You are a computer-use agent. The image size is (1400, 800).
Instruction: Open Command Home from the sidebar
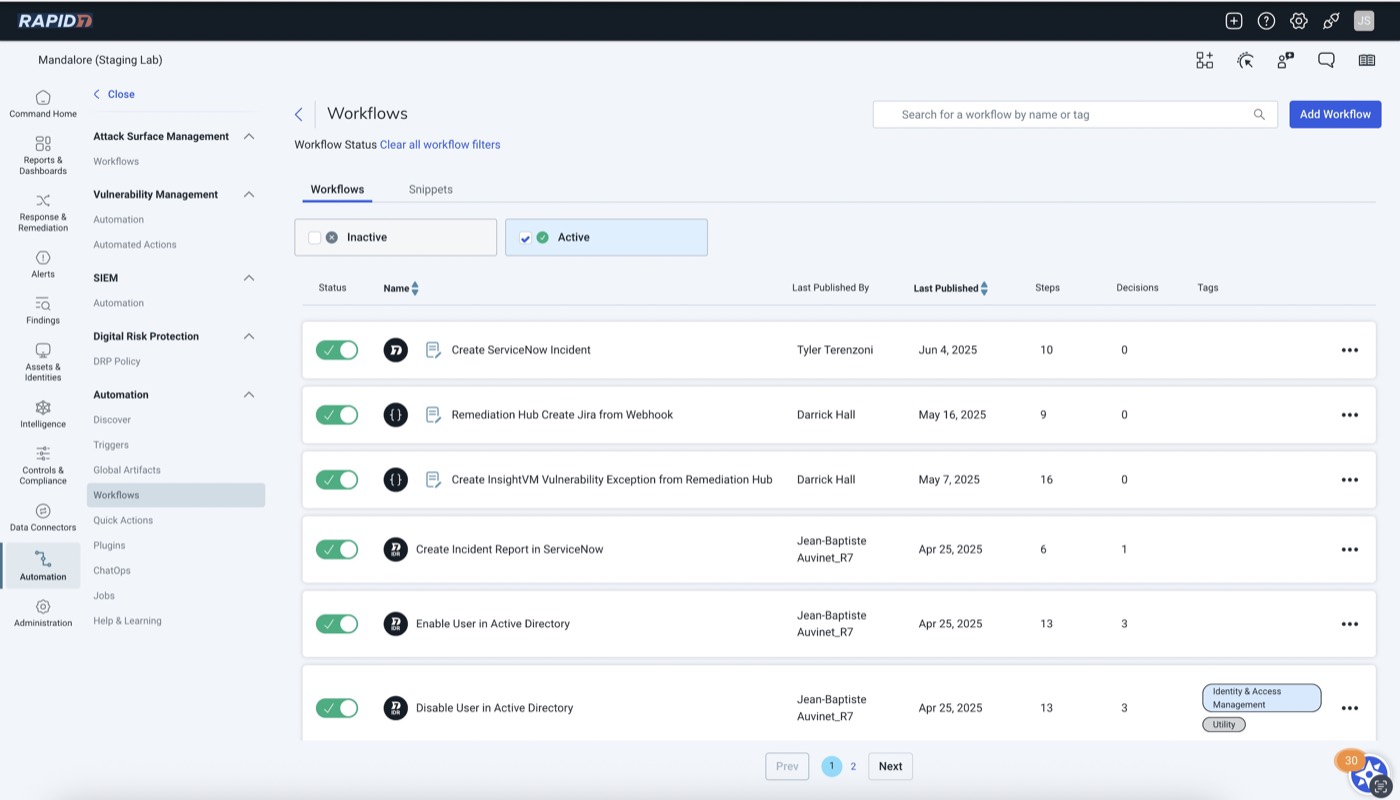pyautogui.click(x=43, y=104)
